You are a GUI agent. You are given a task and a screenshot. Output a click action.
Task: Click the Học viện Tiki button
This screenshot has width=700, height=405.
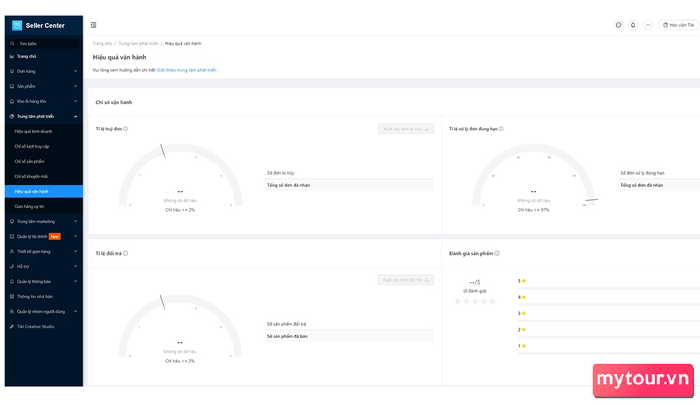point(679,25)
